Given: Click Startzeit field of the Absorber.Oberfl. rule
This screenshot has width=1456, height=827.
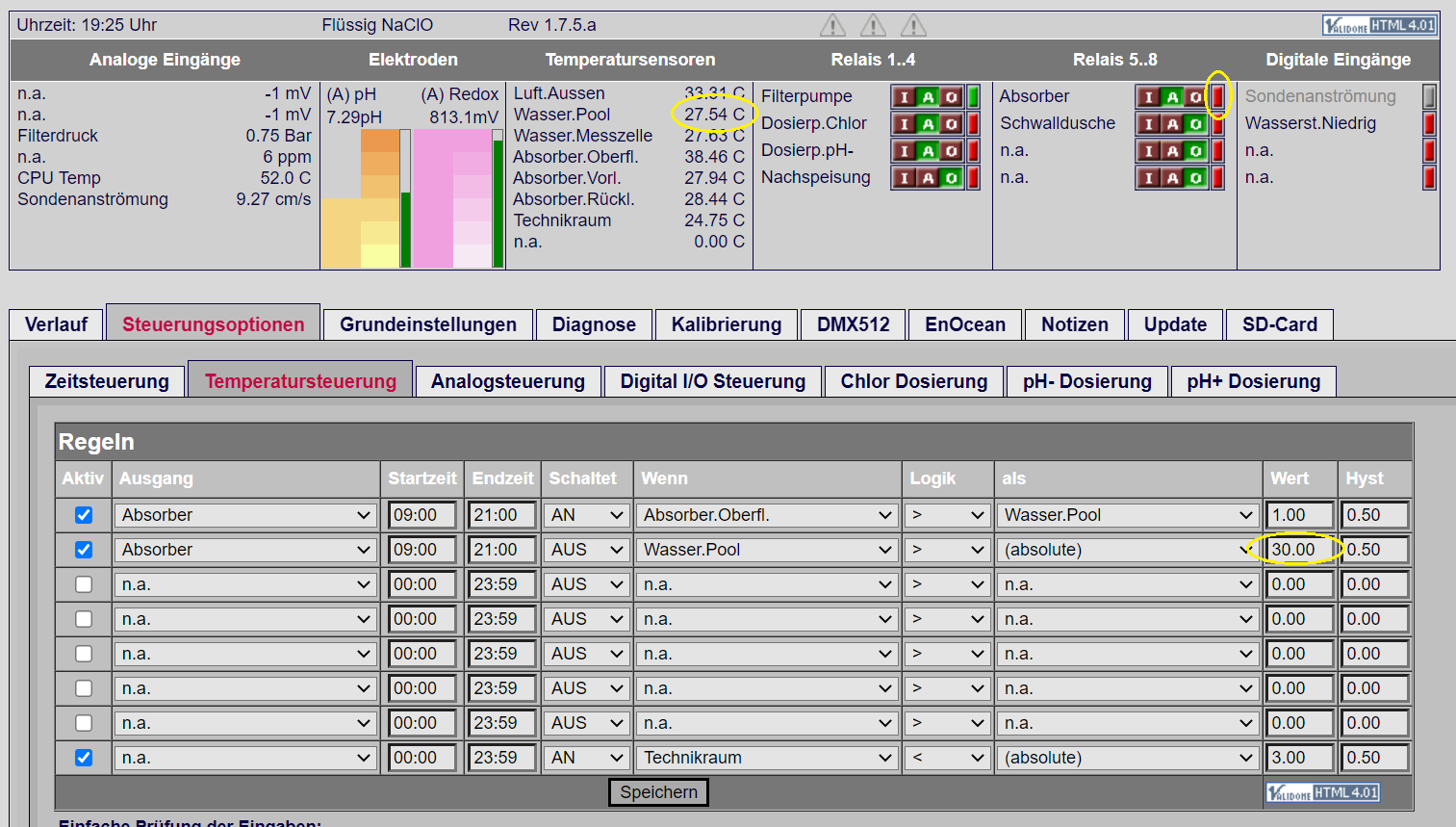Looking at the screenshot, I should click(422, 515).
